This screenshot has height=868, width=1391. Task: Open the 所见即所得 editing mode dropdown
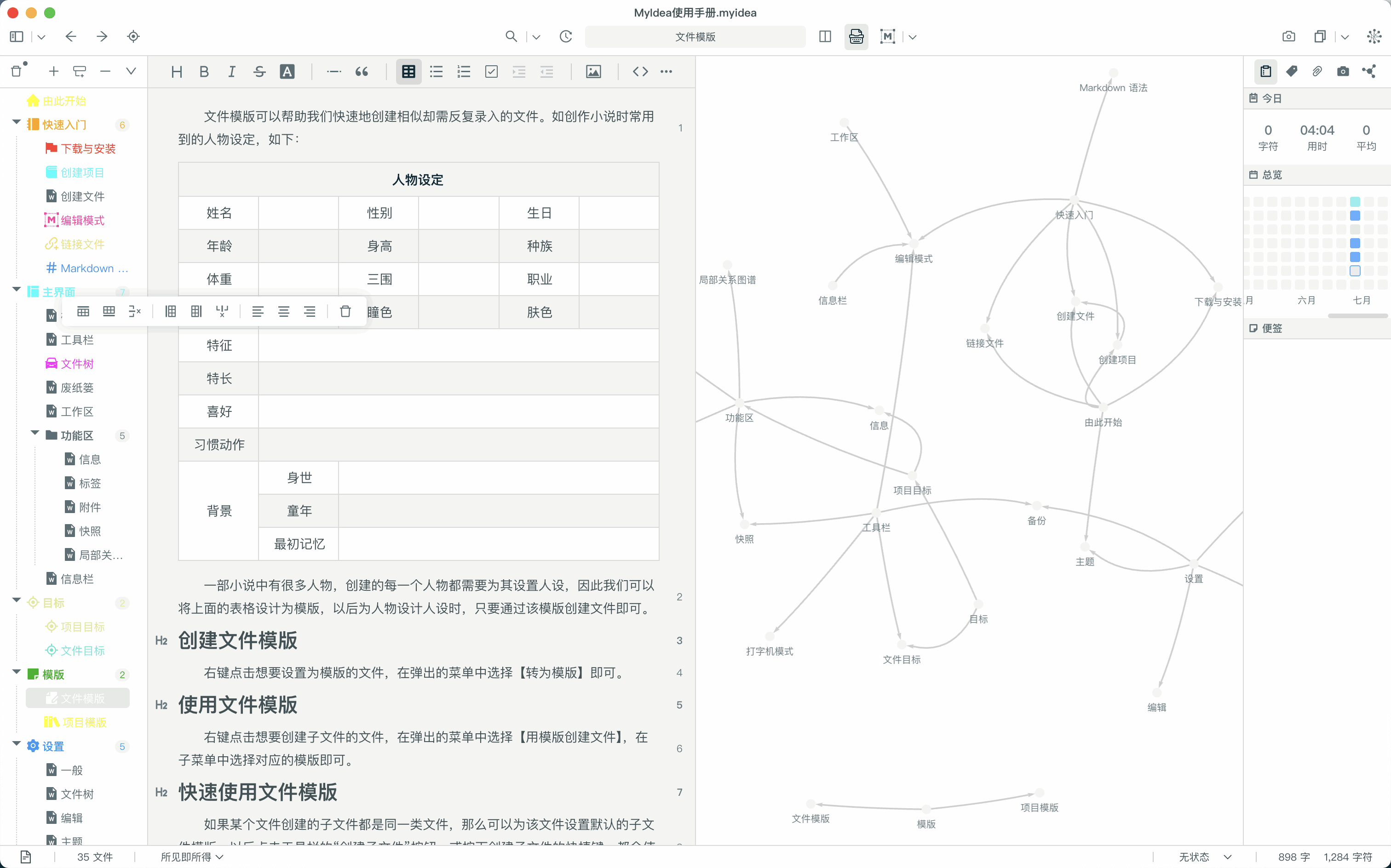[191, 857]
